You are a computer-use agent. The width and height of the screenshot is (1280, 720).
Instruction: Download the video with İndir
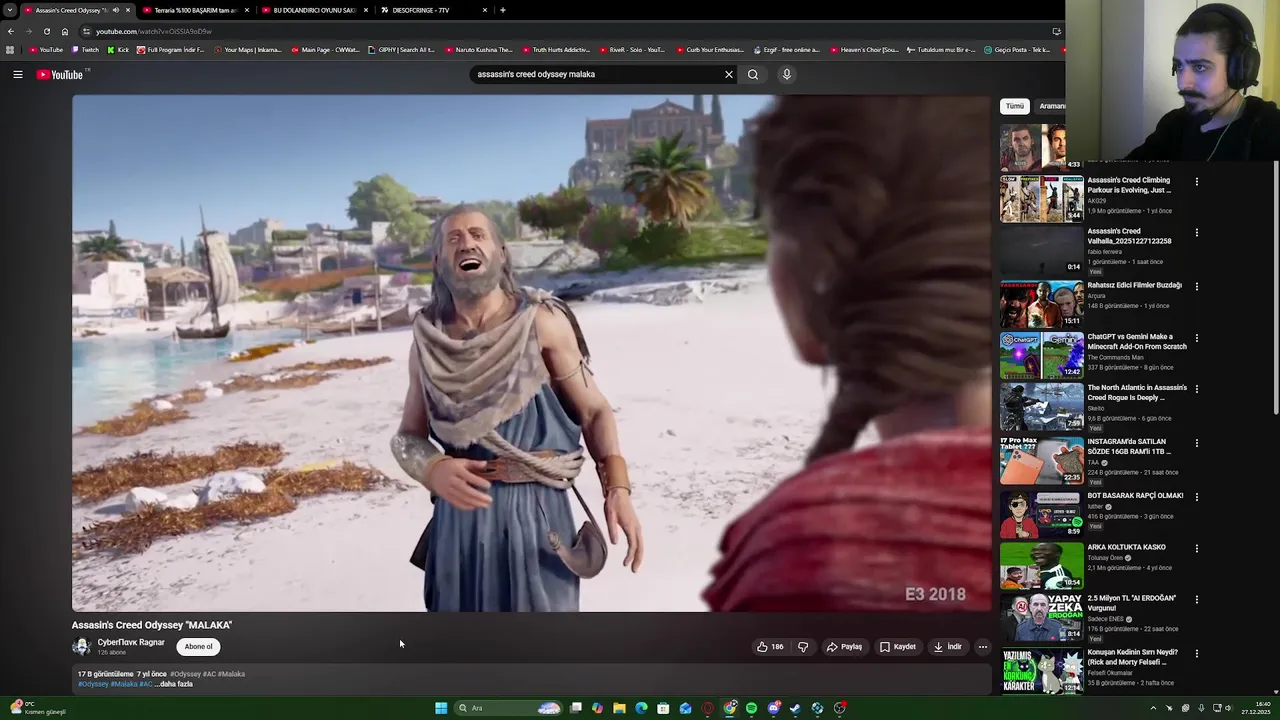coord(948,647)
